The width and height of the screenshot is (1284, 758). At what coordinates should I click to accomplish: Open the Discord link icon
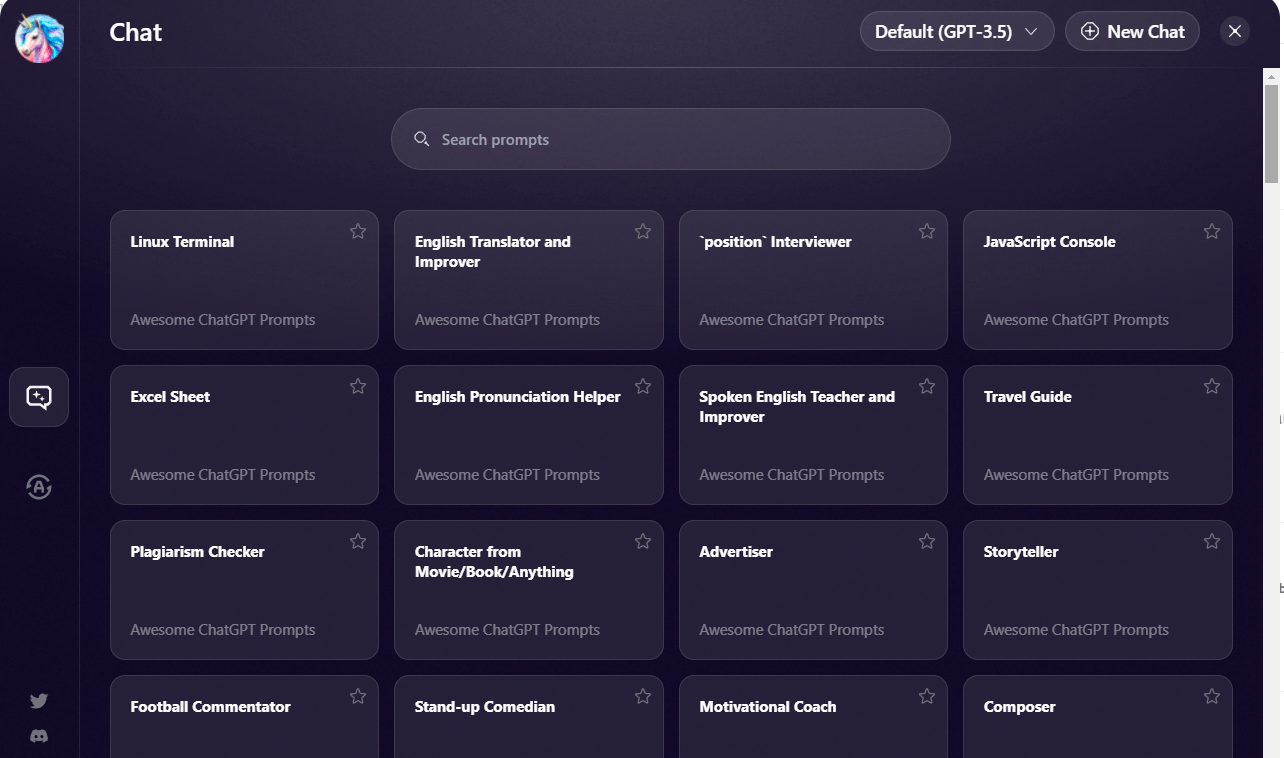pyautogui.click(x=39, y=736)
